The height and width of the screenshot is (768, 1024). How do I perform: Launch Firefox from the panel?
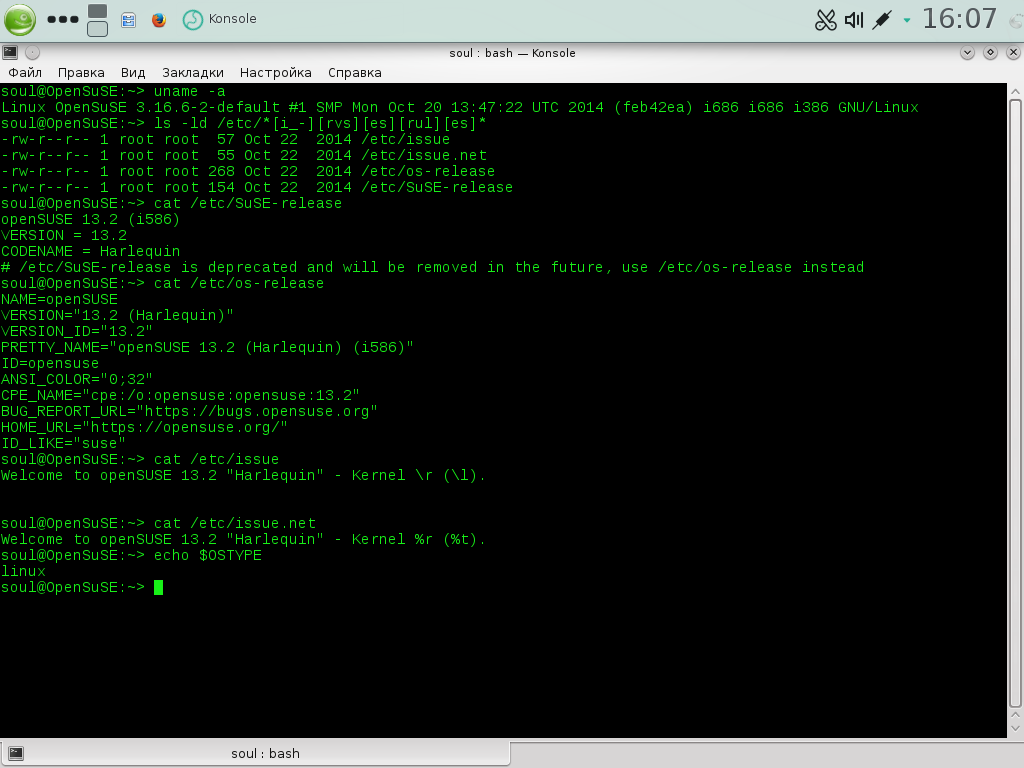159,20
